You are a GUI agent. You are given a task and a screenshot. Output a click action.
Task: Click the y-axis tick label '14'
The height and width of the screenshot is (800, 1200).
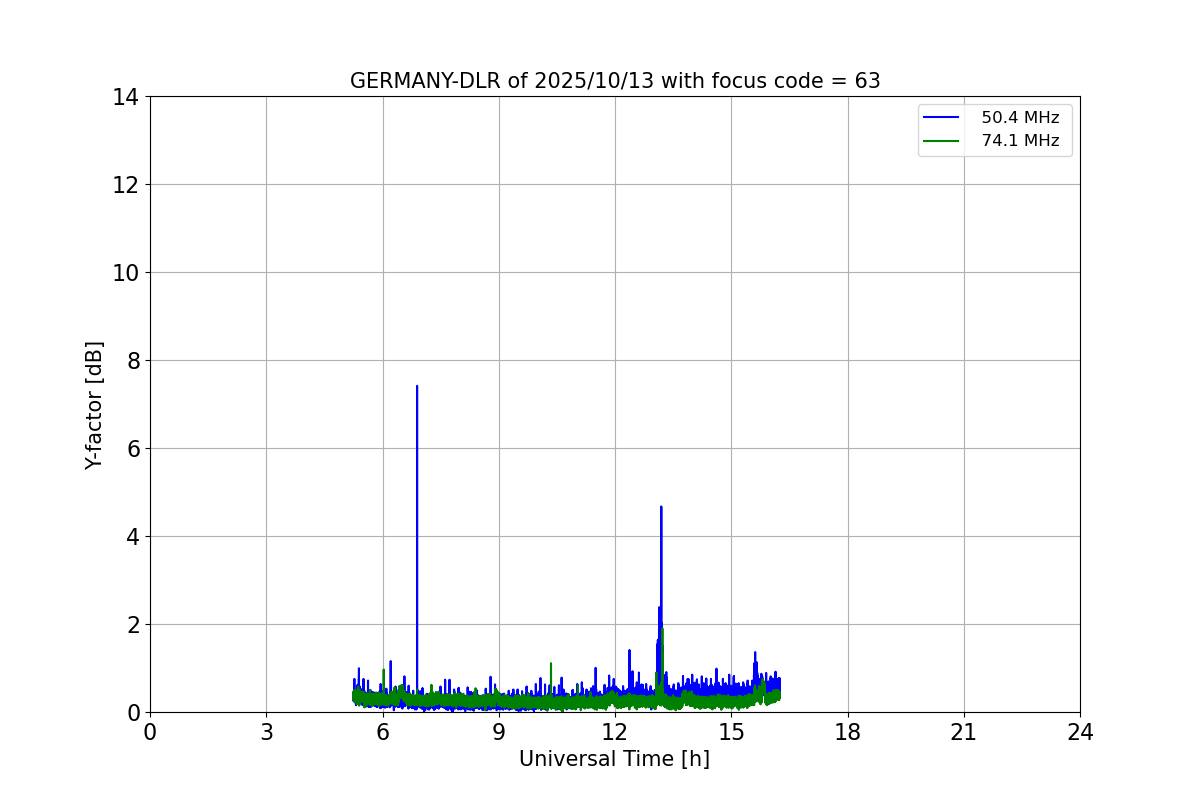point(126,97)
